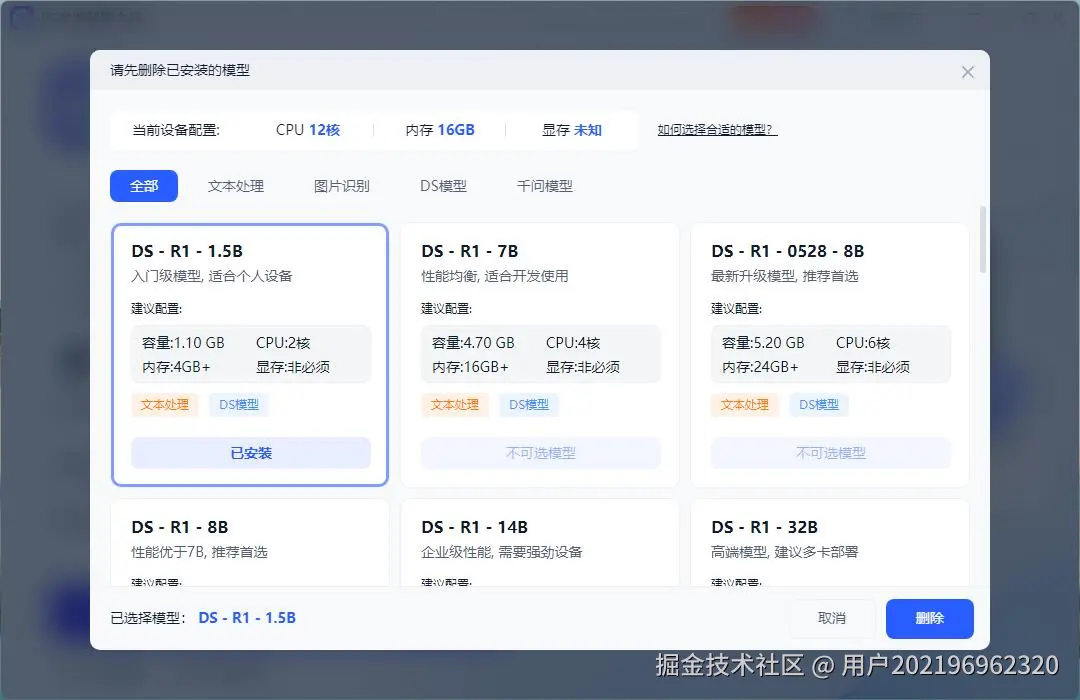Click the DS模型 badge on the 0528-8B card
Screen dimensions: 1080x700
coord(818,405)
